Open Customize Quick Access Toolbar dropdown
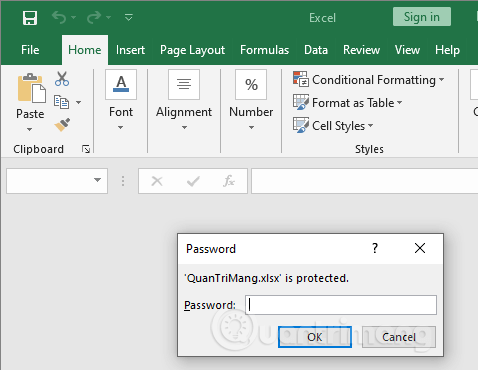478x370 pixels. tap(129, 17)
